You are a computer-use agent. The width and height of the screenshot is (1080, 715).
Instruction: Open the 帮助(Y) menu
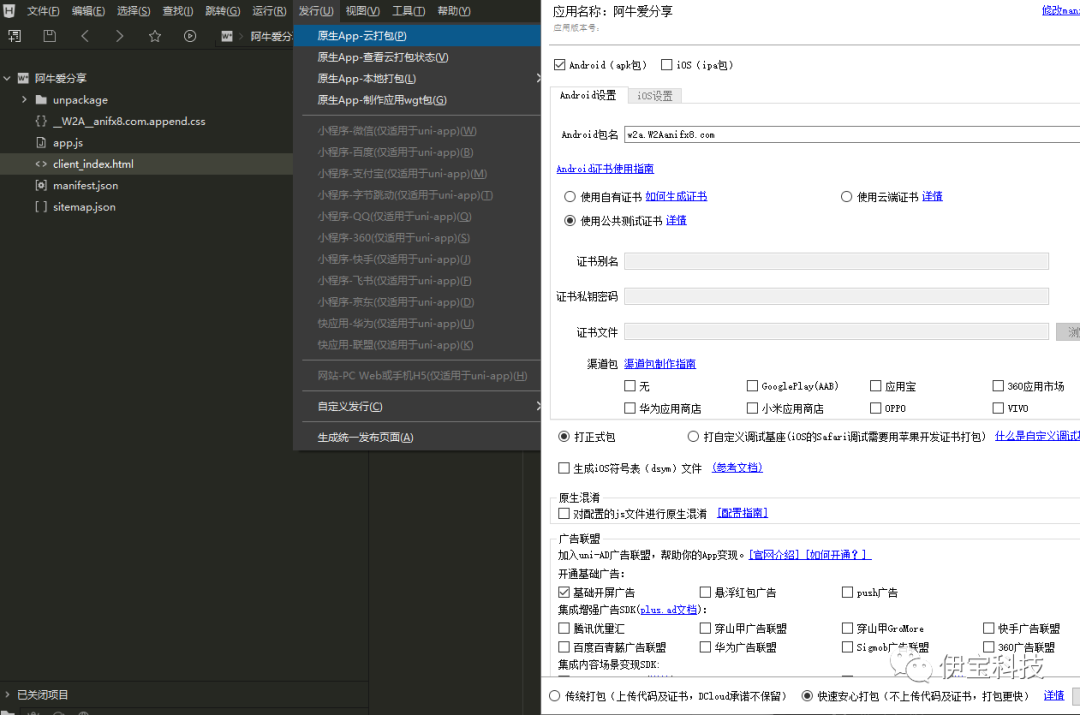point(454,11)
